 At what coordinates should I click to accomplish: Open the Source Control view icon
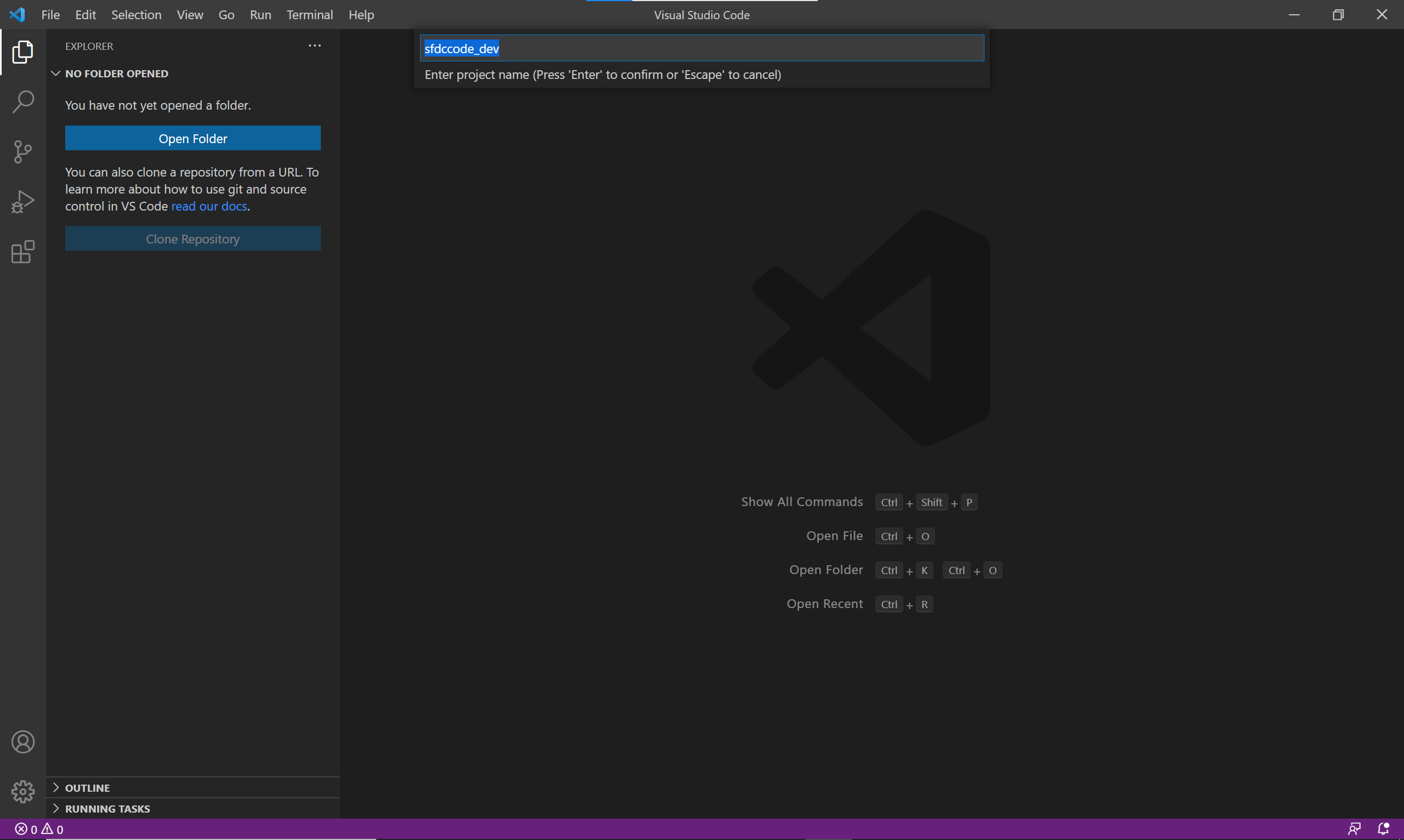coord(22,152)
